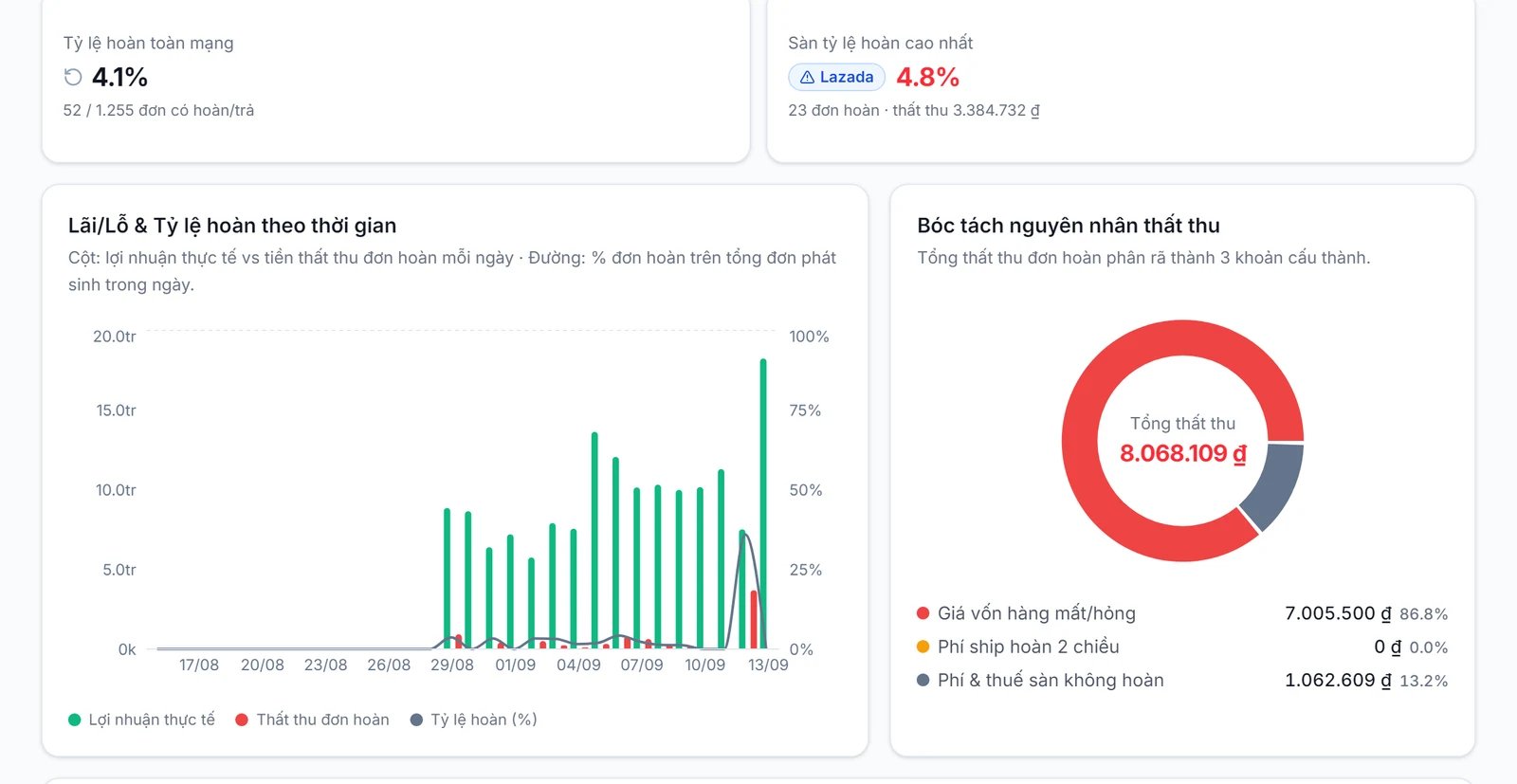The width and height of the screenshot is (1517, 784).
Task: Click the gray legend dot for Tỷ lệ hoàn
Action: 416,720
